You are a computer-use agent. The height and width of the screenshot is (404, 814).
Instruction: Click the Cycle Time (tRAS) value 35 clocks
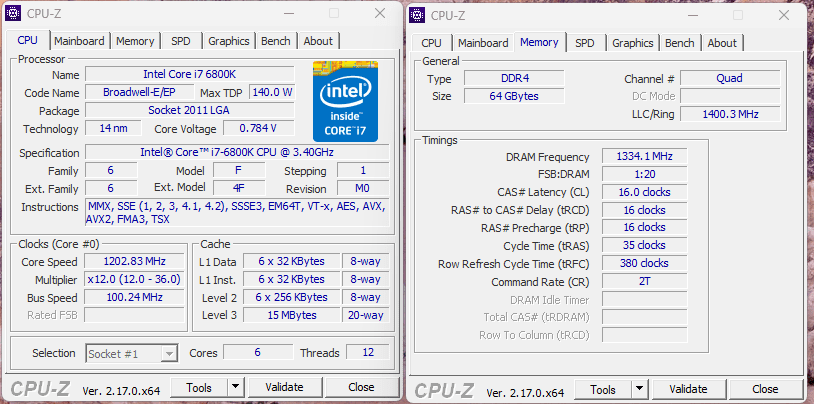[x=644, y=245]
